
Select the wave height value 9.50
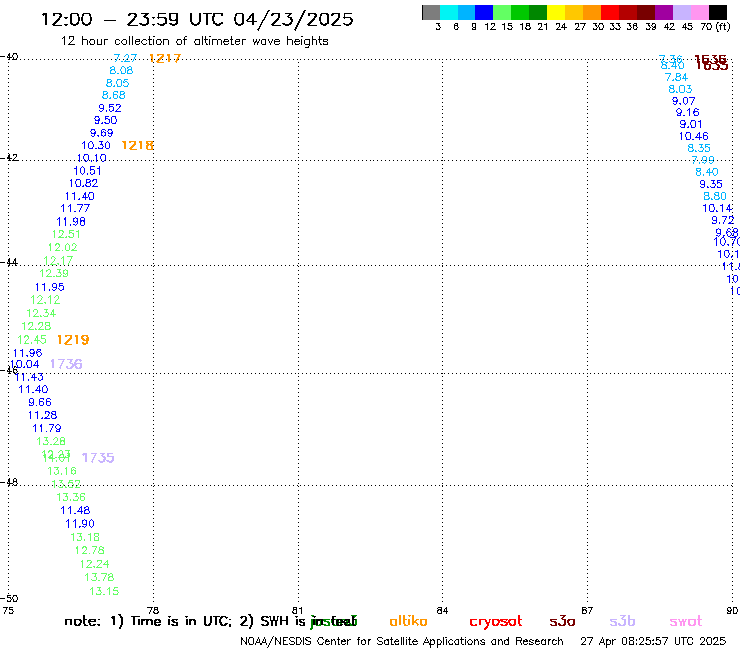pyautogui.click(x=106, y=120)
